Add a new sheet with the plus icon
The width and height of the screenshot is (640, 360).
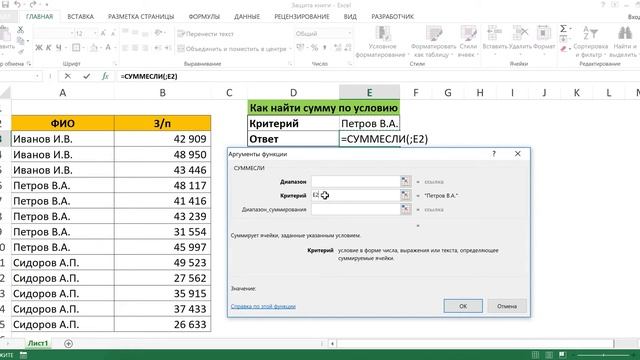pos(68,344)
